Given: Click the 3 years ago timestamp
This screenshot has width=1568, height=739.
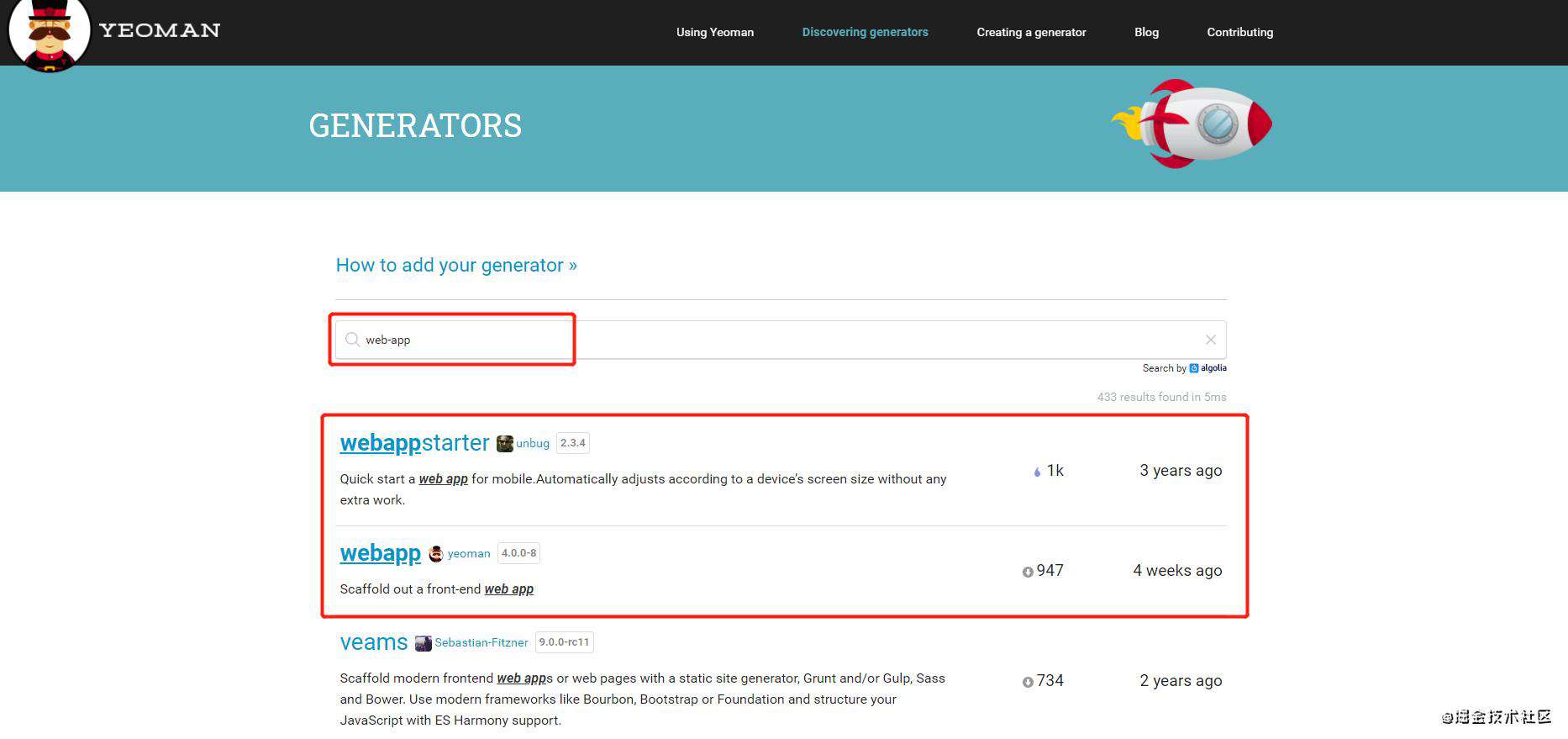Looking at the screenshot, I should pos(1181,470).
